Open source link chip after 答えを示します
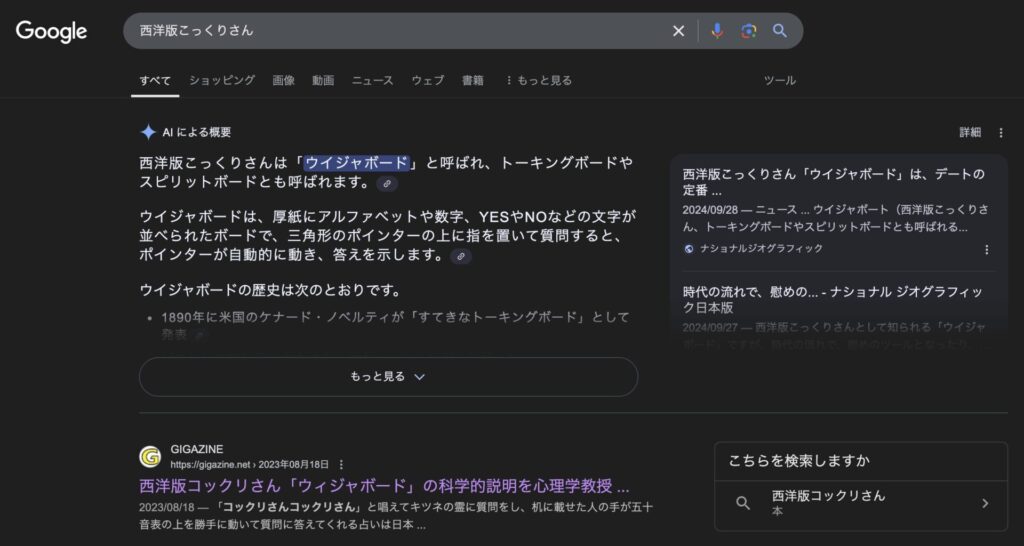1024x546 pixels. (461, 256)
